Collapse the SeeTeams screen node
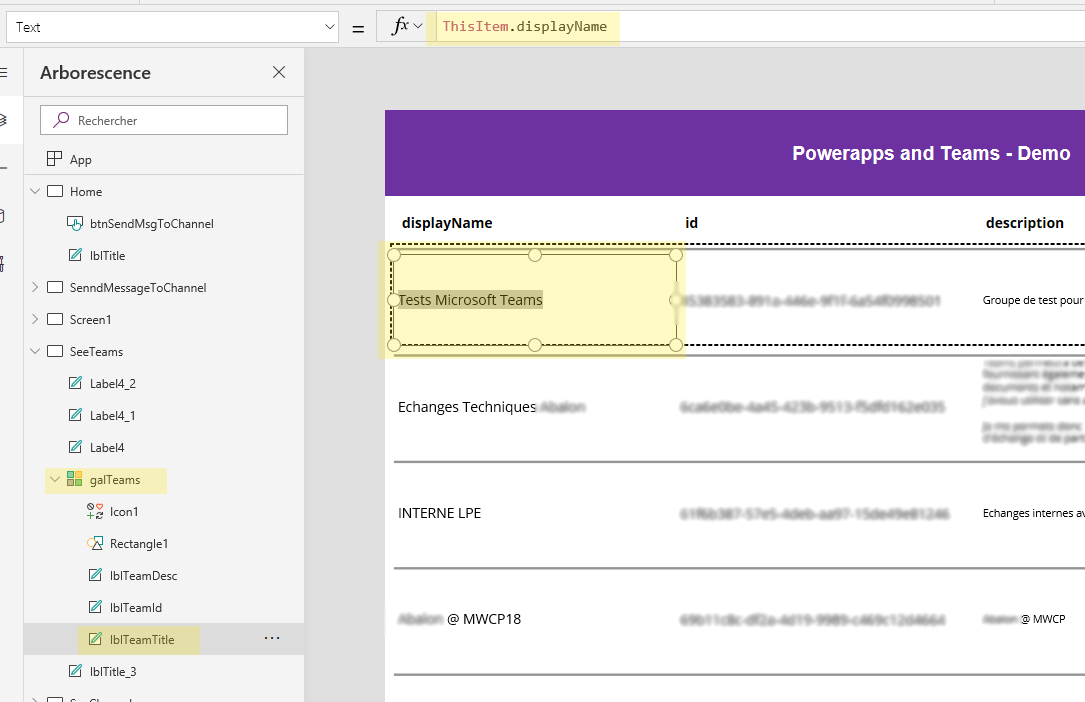This screenshot has height=702, width=1085. (x=36, y=351)
